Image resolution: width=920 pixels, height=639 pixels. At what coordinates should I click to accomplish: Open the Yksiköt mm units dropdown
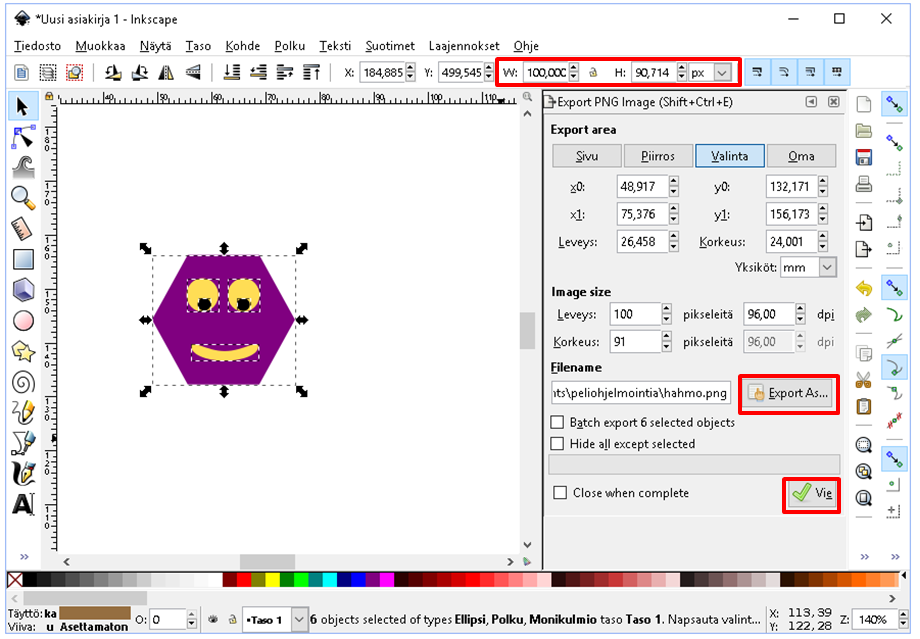coord(826,268)
